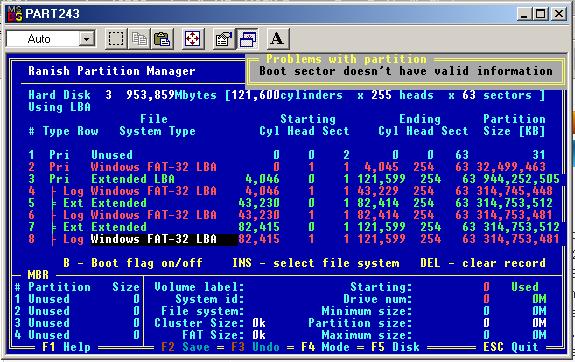Click 'FAT Size:' field label

pyautogui.click(x=213, y=335)
